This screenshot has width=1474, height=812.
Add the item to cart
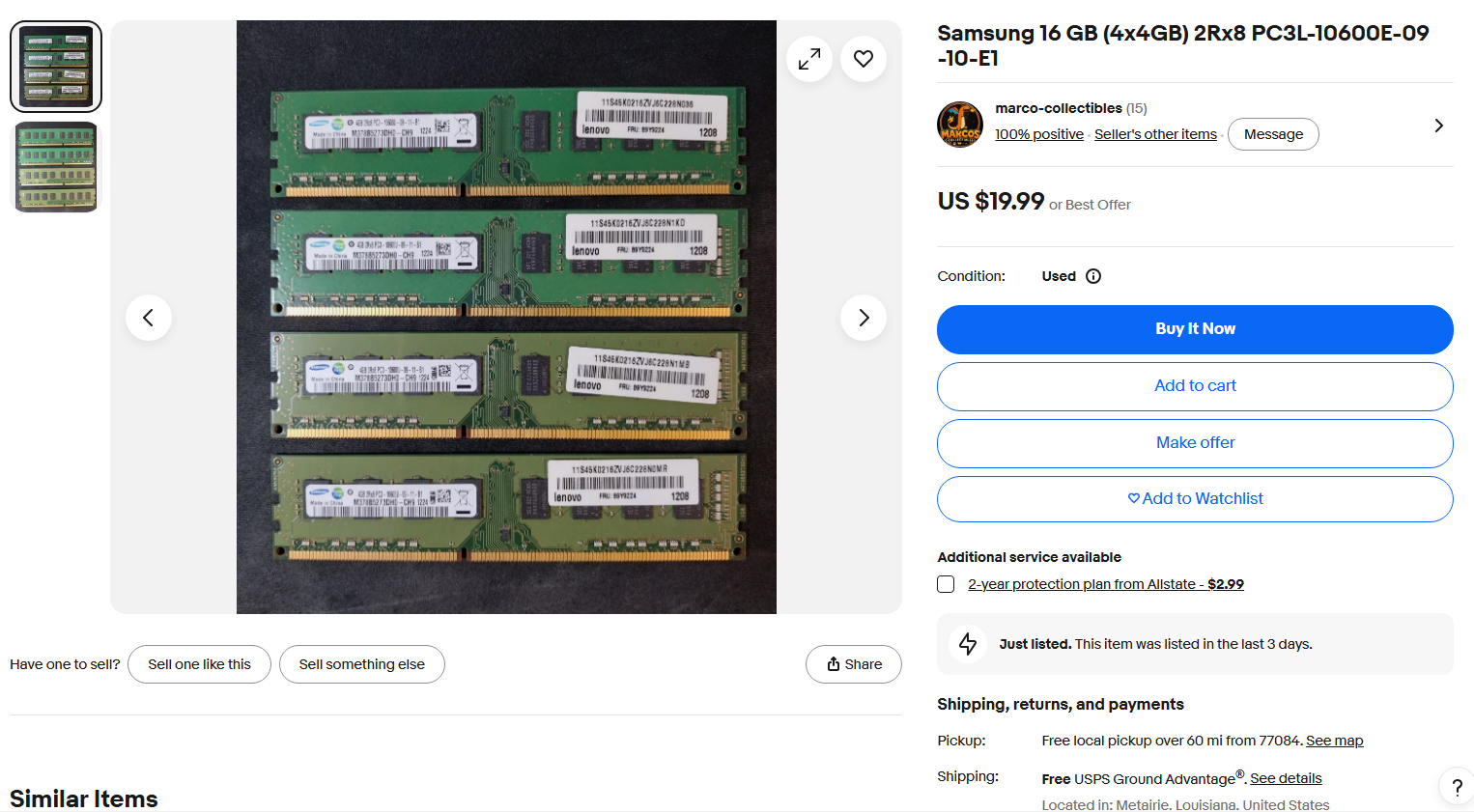[x=1195, y=386]
